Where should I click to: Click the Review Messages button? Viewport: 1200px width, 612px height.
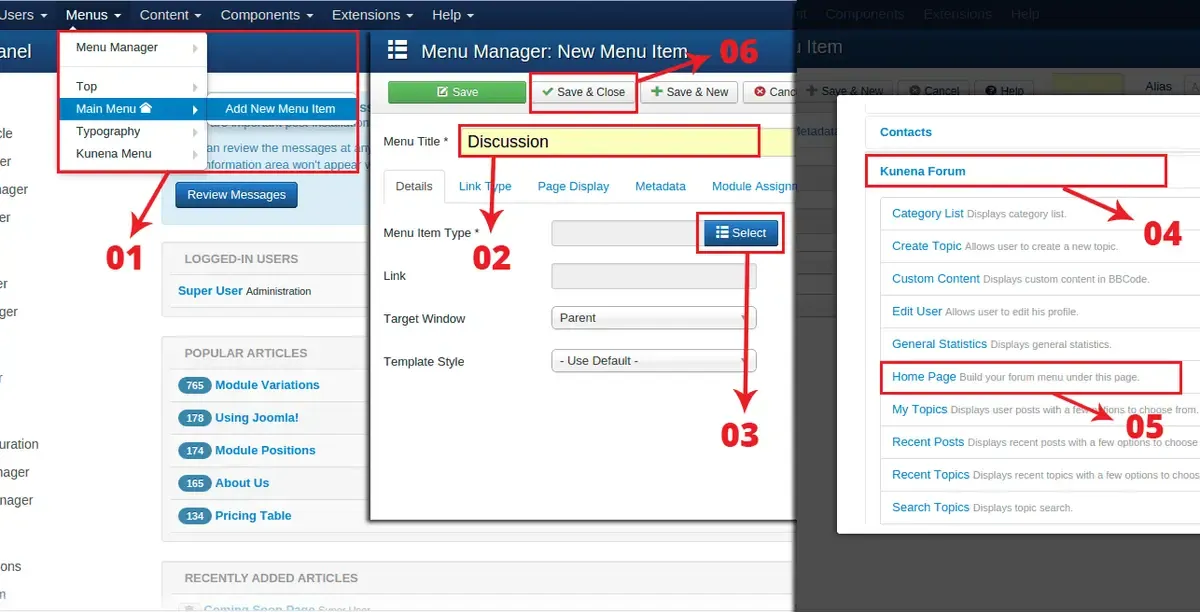236,195
